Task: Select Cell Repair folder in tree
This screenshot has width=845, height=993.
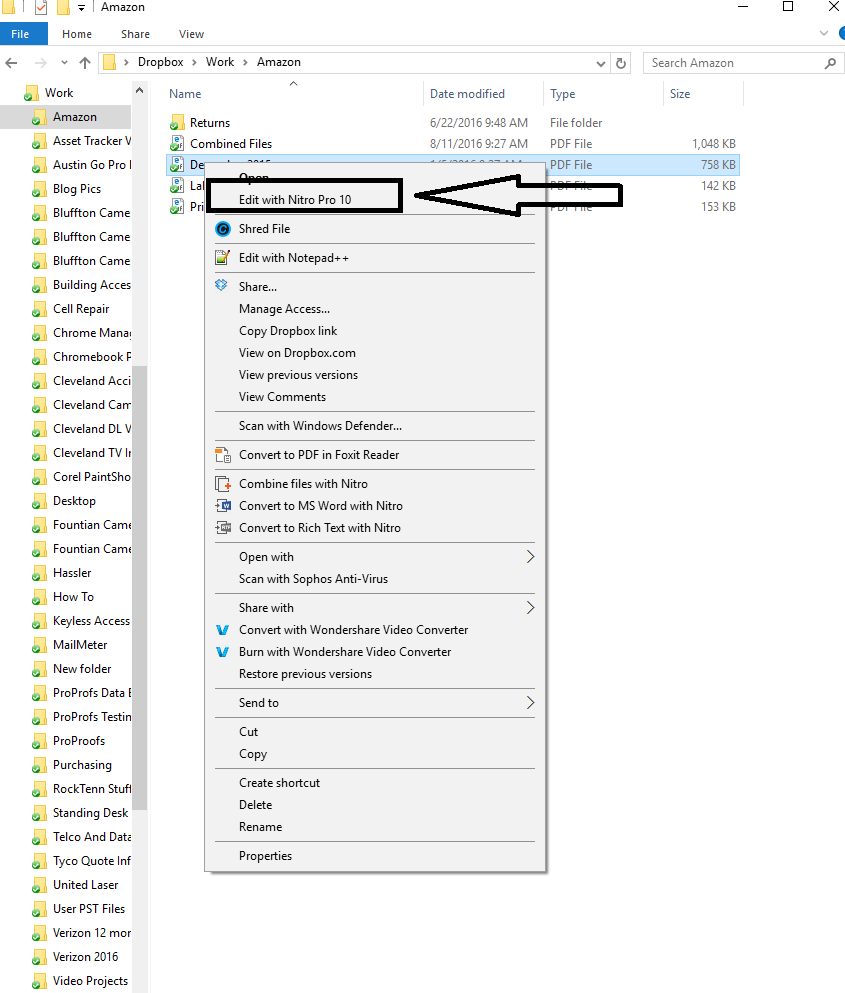Action: pos(81,309)
